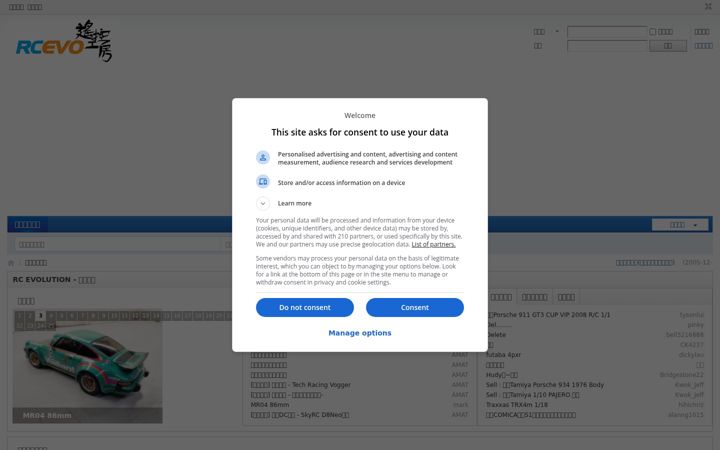Open the List of partners link
The image size is (720, 450).
click(x=433, y=244)
